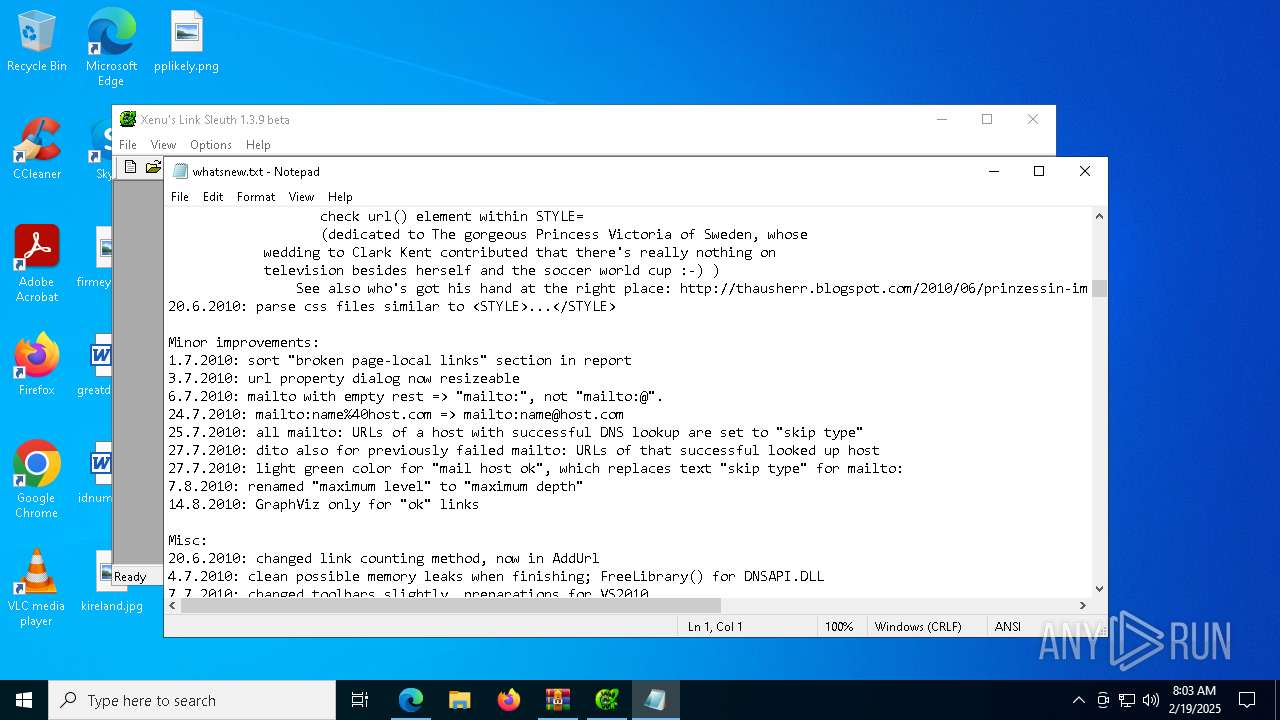
Task: Open Task View on taskbar
Action: (360, 700)
